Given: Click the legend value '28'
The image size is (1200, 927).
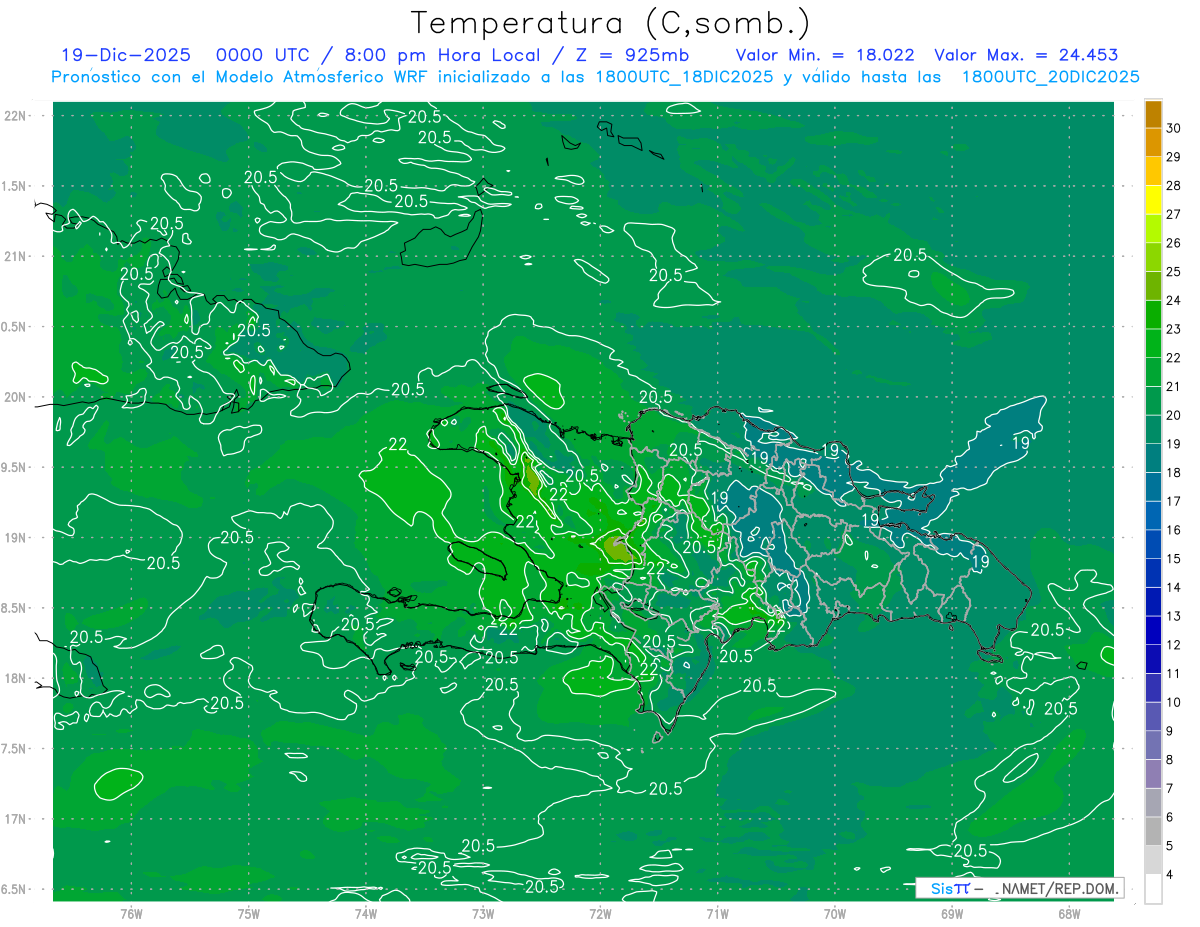Looking at the screenshot, I should pos(1174,185).
